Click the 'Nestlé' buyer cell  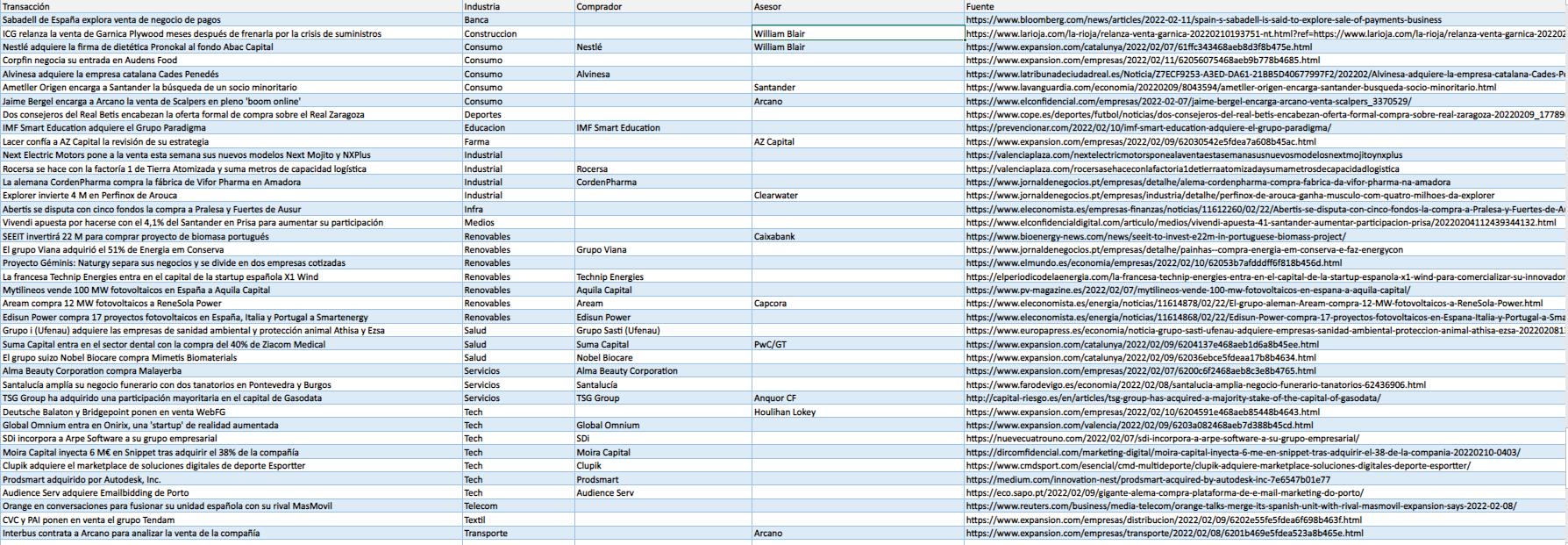[x=663, y=47]
